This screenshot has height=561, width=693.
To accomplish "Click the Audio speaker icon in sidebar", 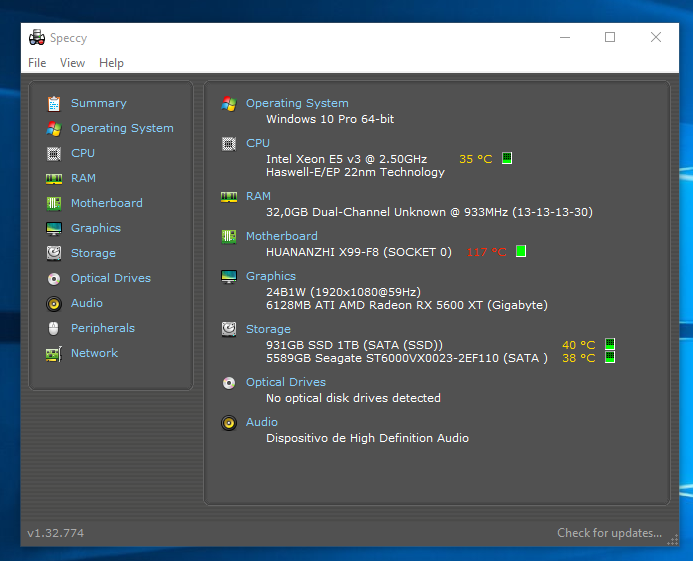I will coord(54,304).
